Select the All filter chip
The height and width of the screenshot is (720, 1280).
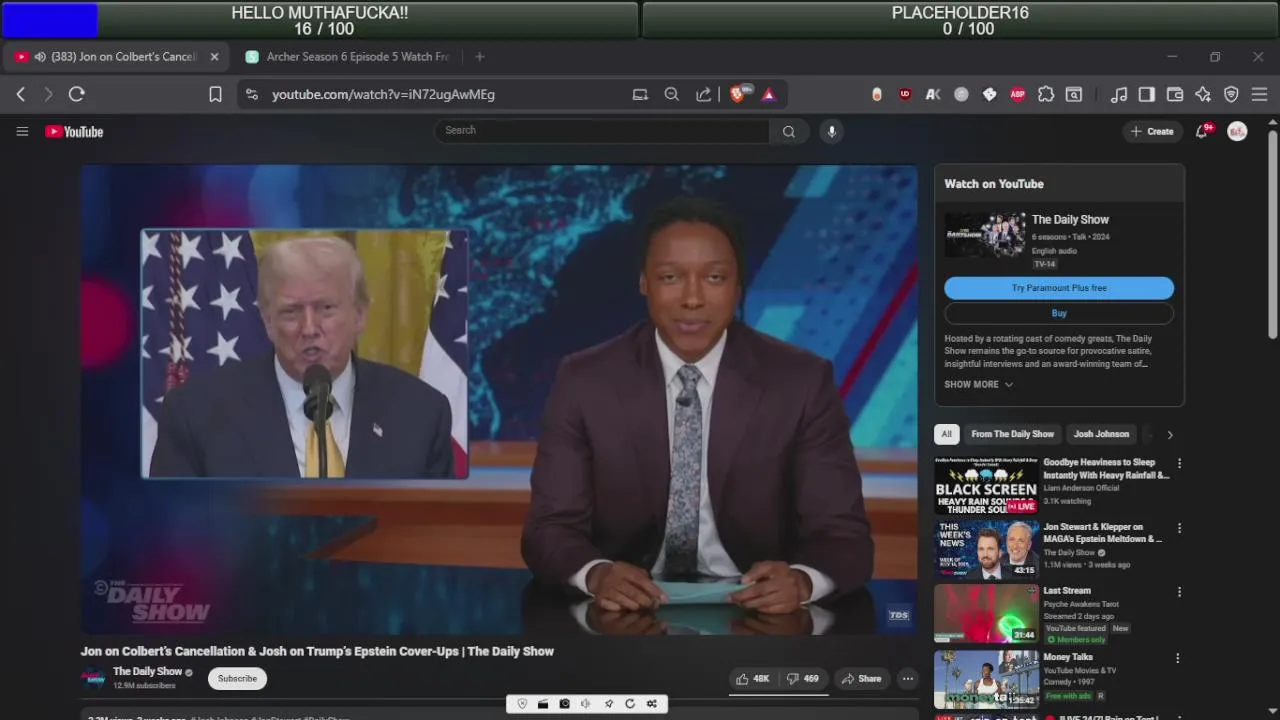[x=947, y=434]
